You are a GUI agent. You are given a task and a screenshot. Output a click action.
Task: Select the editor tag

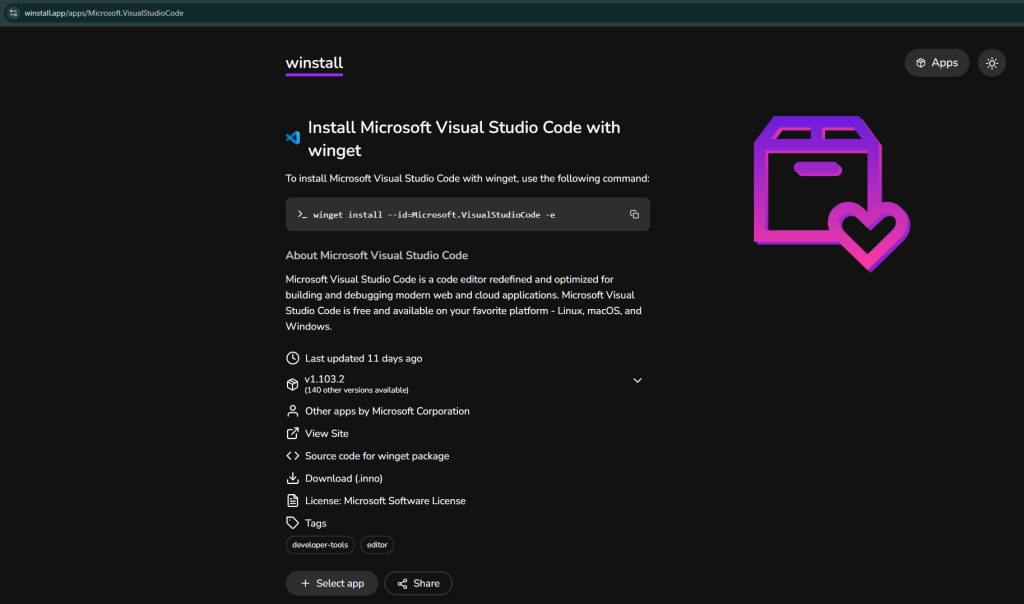[377, 545]
